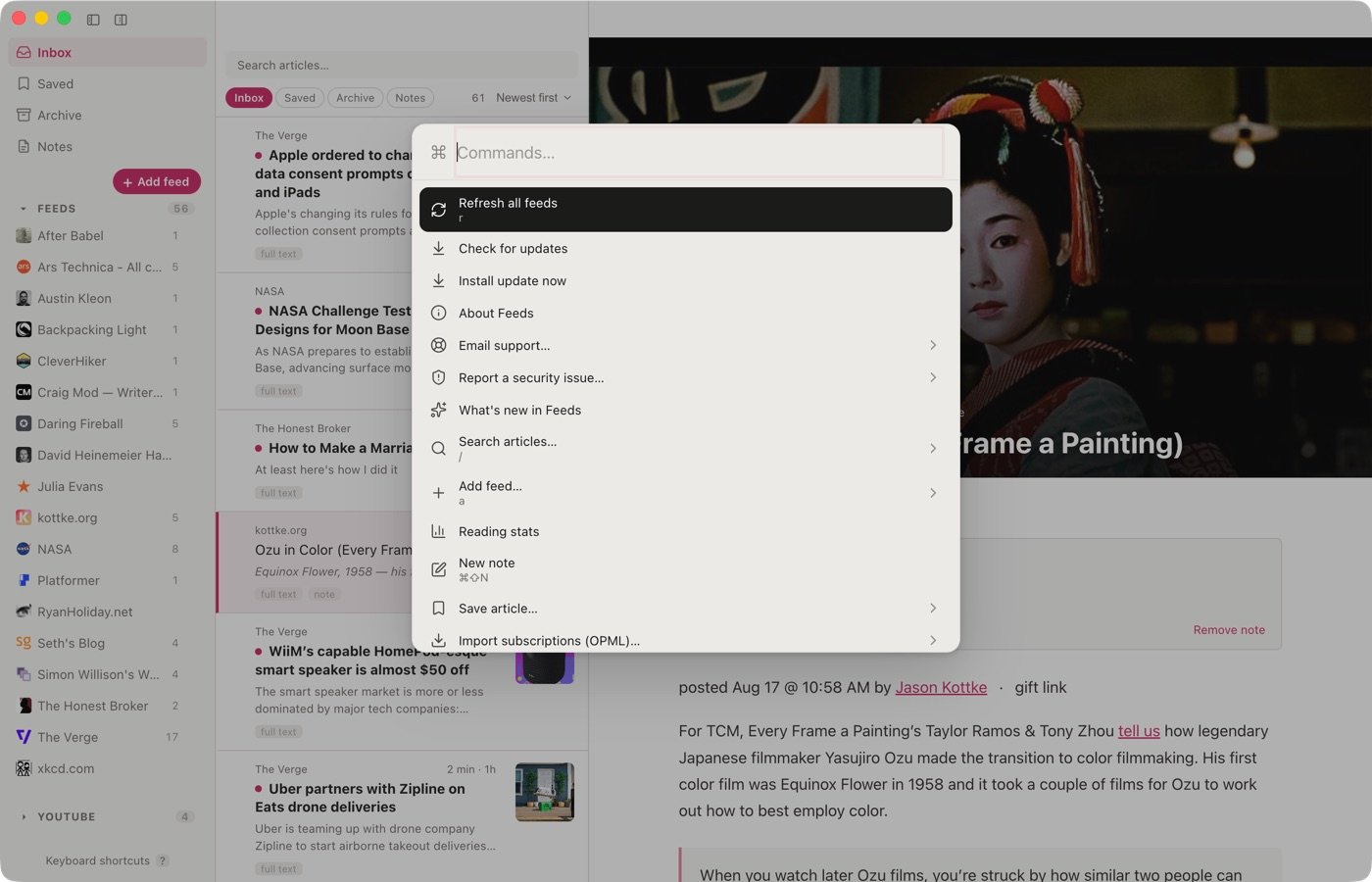1372x882 pixels.
Task: Click the info icon next to About Feeds
Action: [439, 314]
